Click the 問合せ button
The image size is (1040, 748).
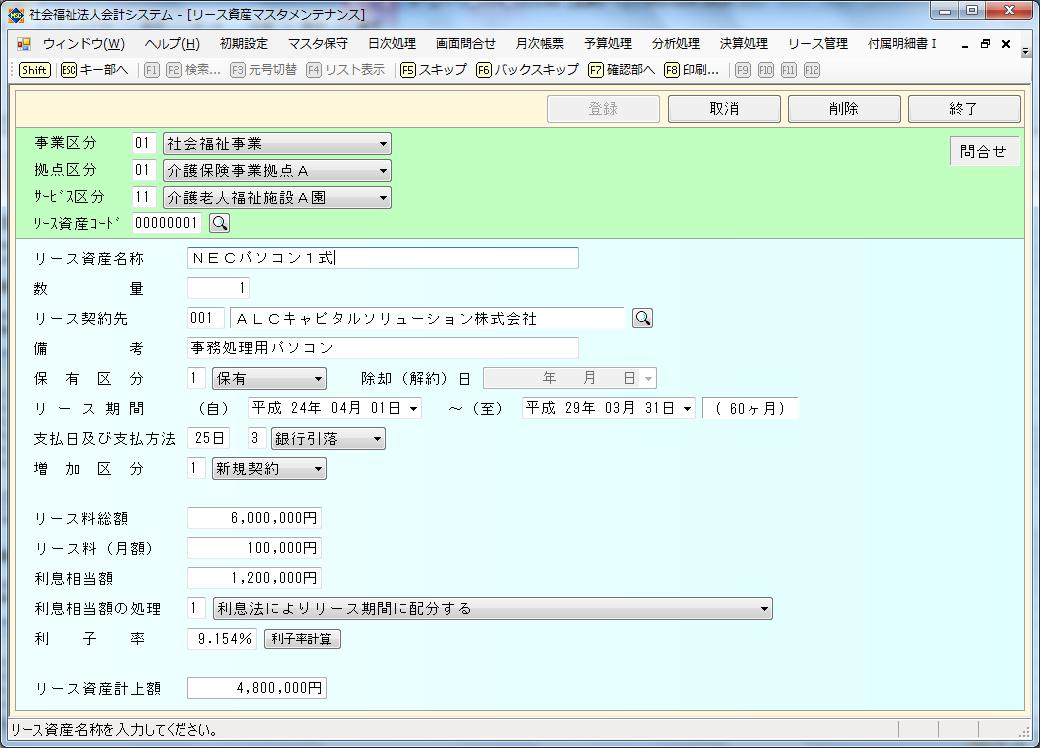point(983,152)
